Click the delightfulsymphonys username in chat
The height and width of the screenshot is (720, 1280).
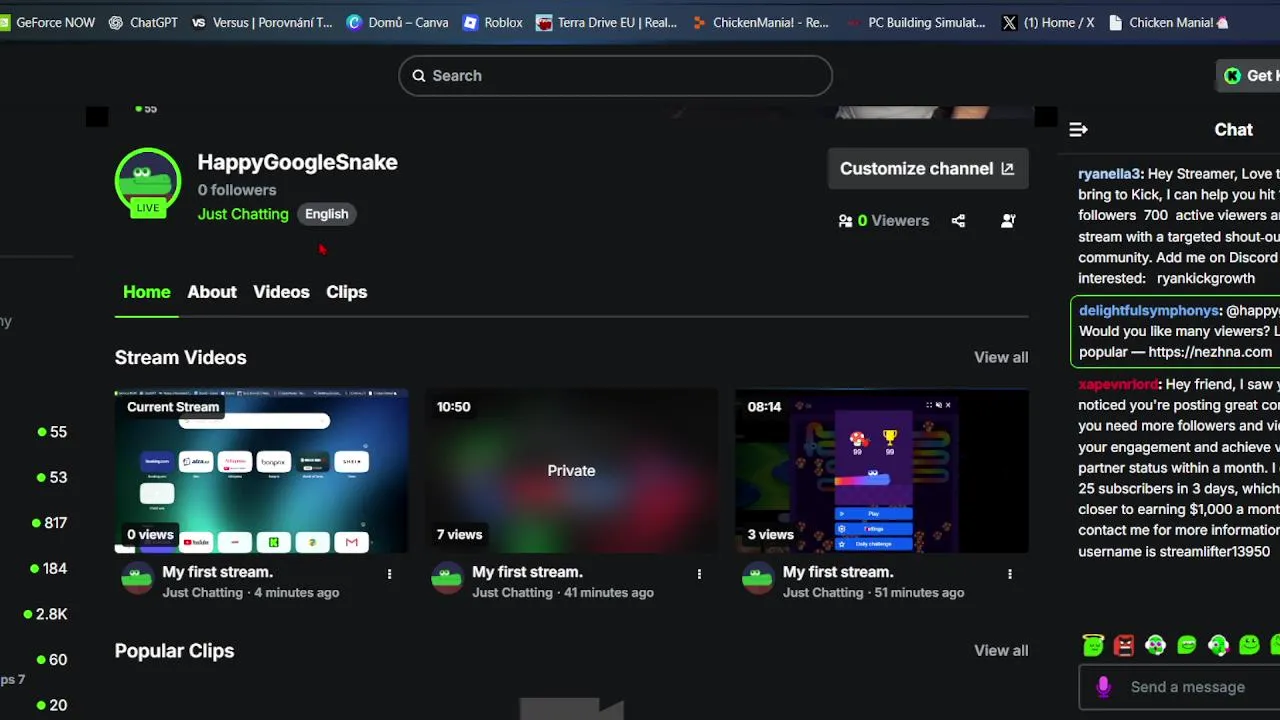(x=1149, y=311)
